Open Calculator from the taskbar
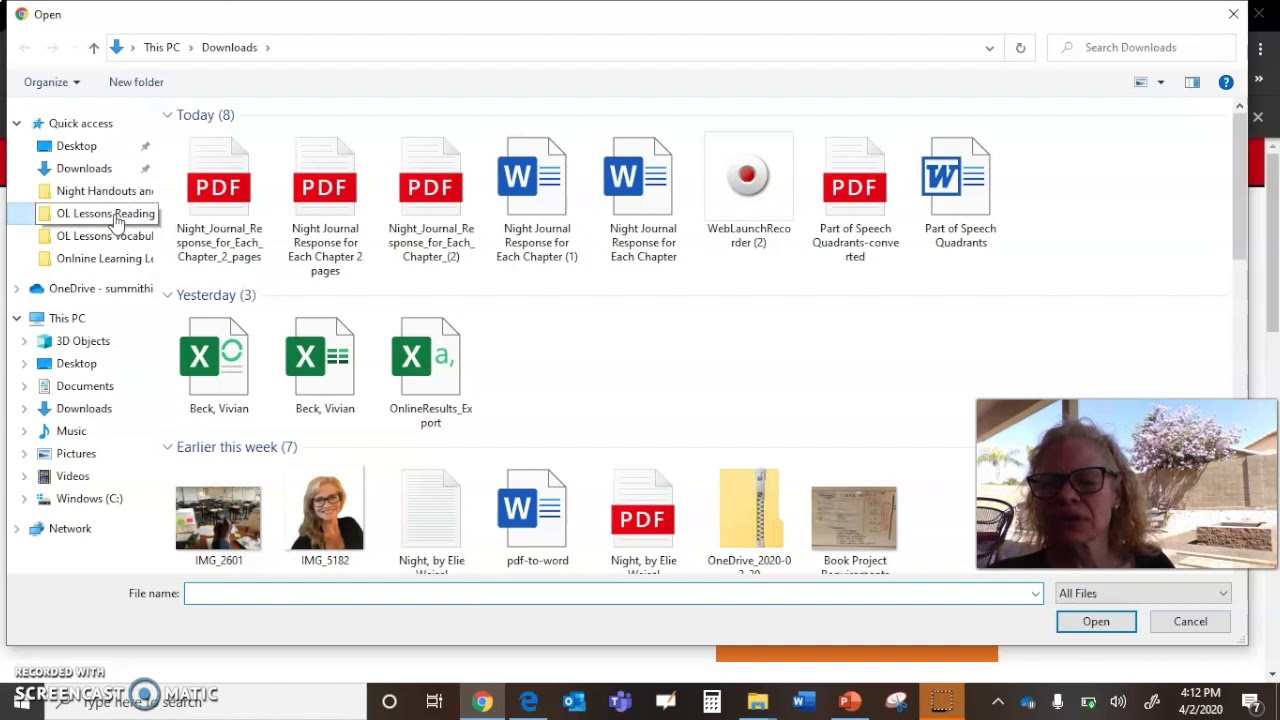The image size is (1280, 720). point(712,702)
